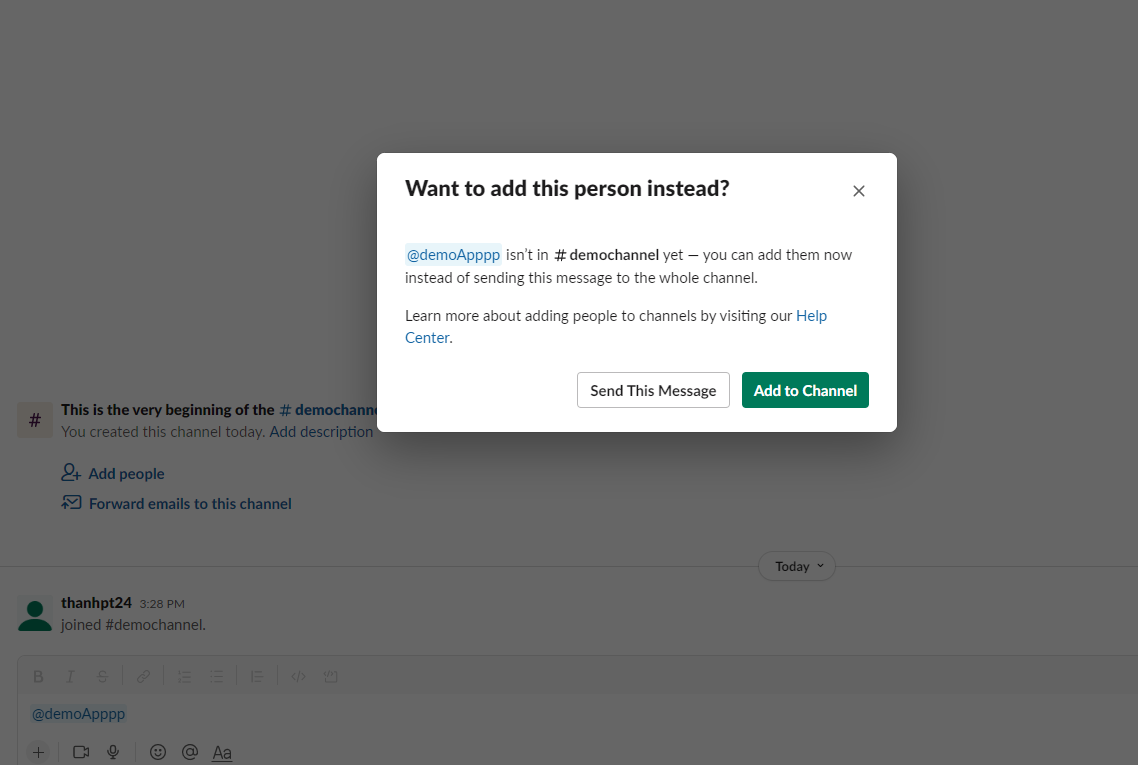Viewport: 1138px width, 765px height.
Task: Click the forward emails envelope icon
Action: [71, 502]
